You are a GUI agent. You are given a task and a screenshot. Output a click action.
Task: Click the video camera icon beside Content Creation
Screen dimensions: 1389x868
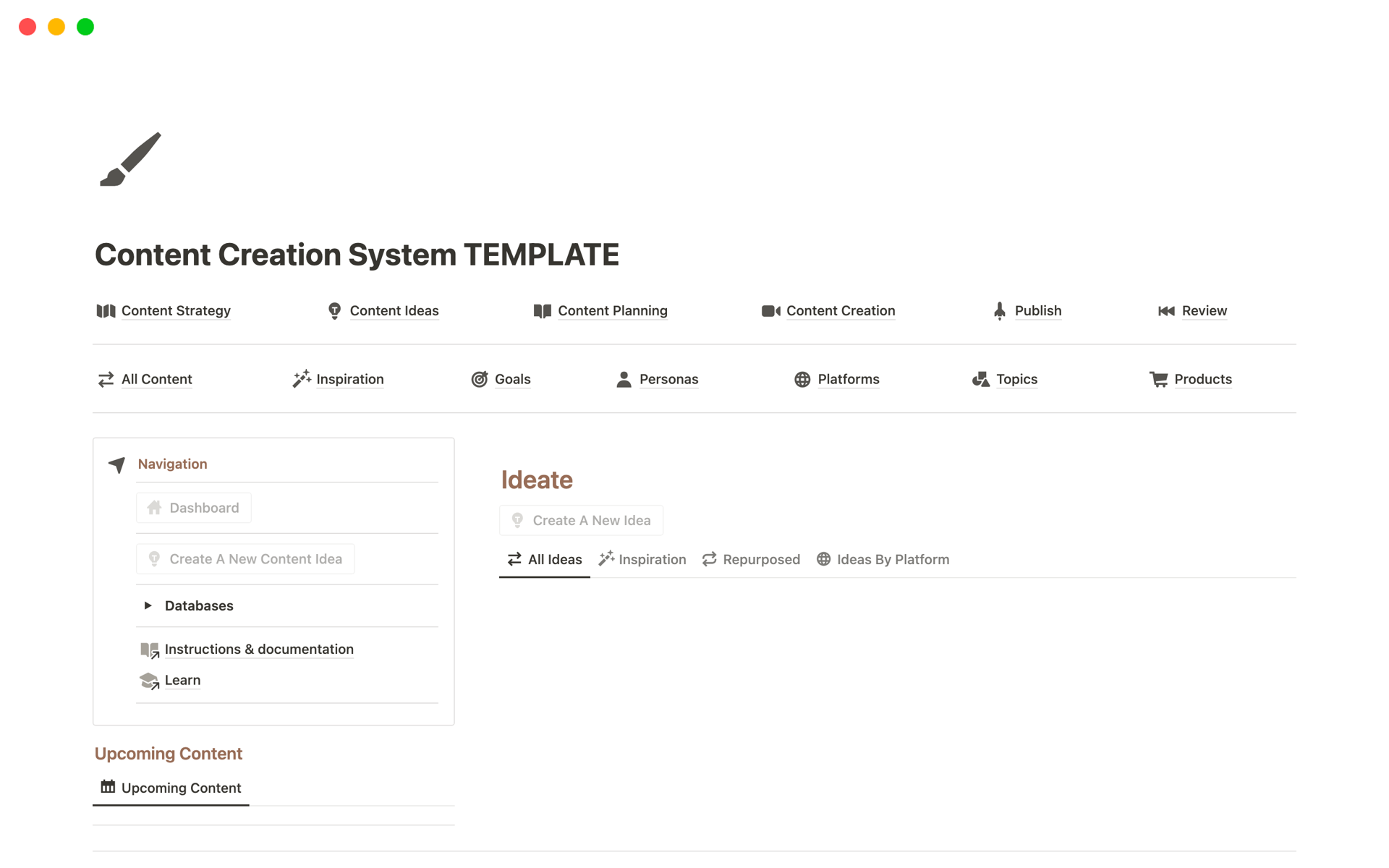[770, 310]
